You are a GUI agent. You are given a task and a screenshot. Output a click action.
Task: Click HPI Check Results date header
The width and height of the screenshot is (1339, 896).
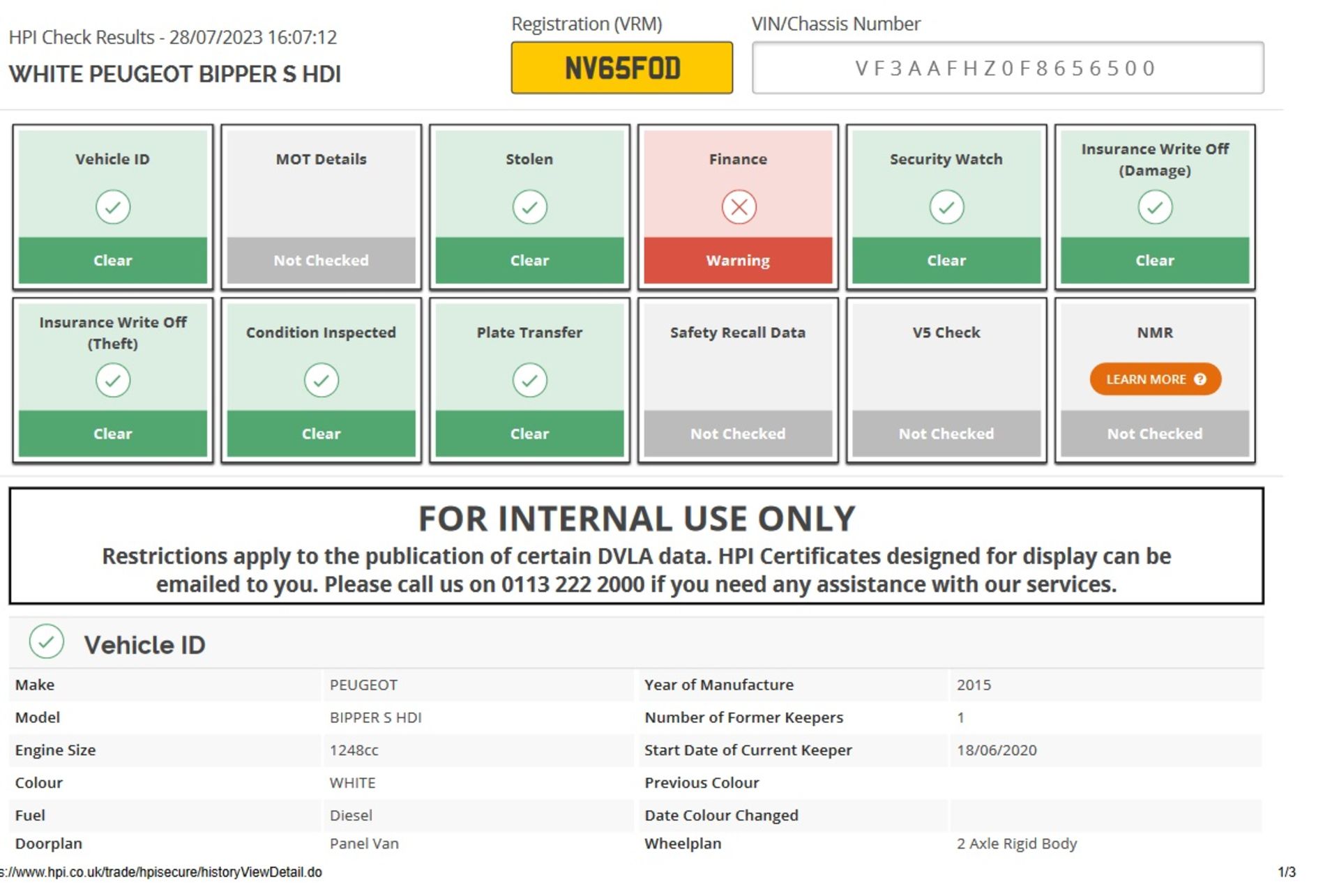pos(173,37)
